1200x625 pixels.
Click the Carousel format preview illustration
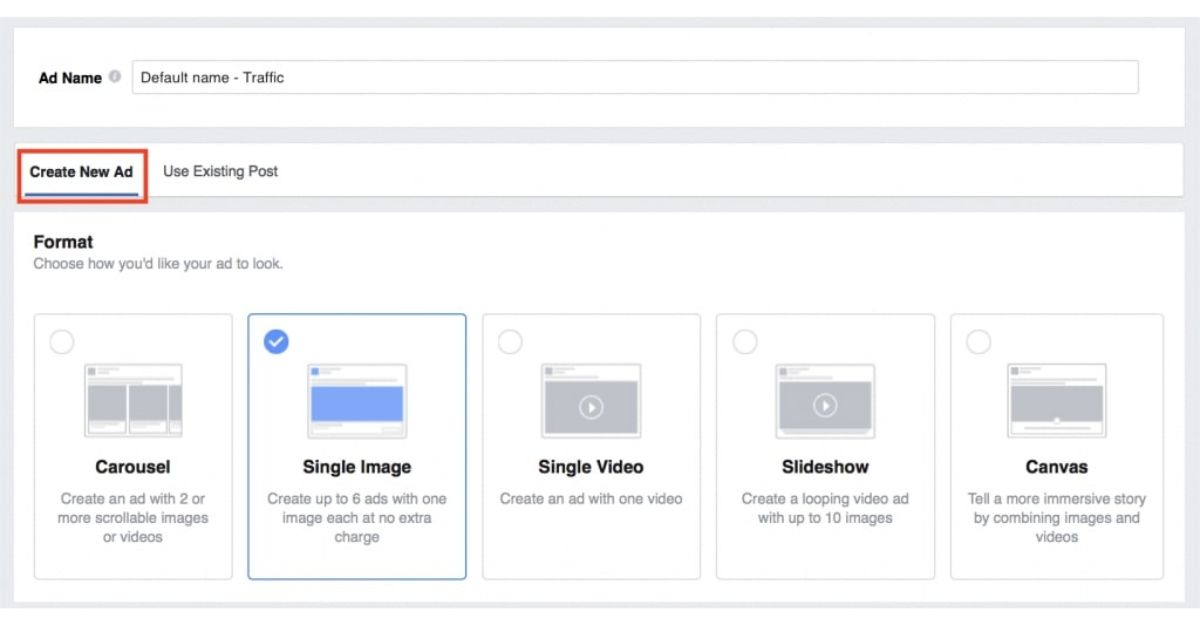pyautogui.click(x=133, y=401)
